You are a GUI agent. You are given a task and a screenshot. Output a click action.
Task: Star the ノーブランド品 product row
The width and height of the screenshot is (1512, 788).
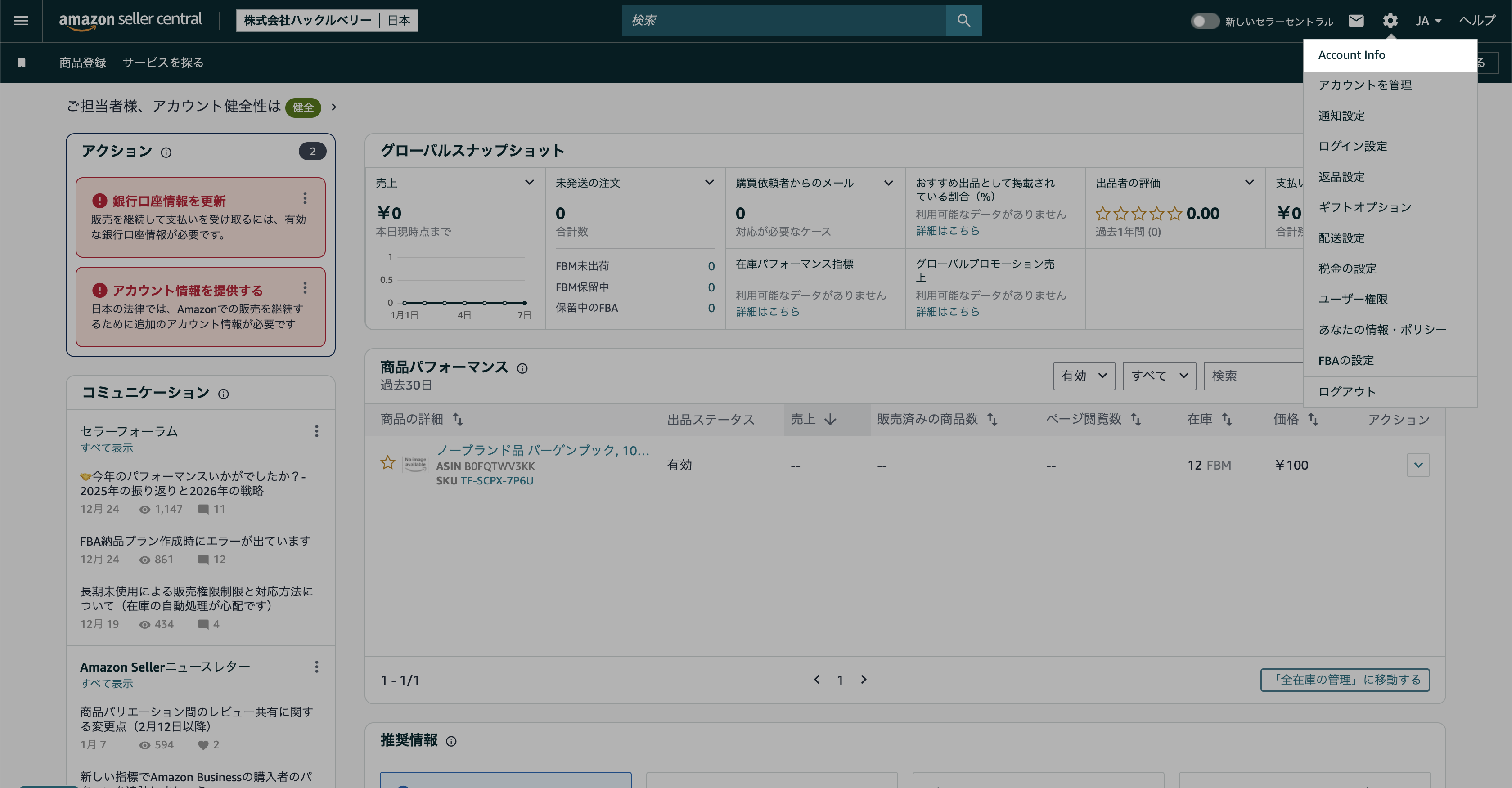pos(387,463)
